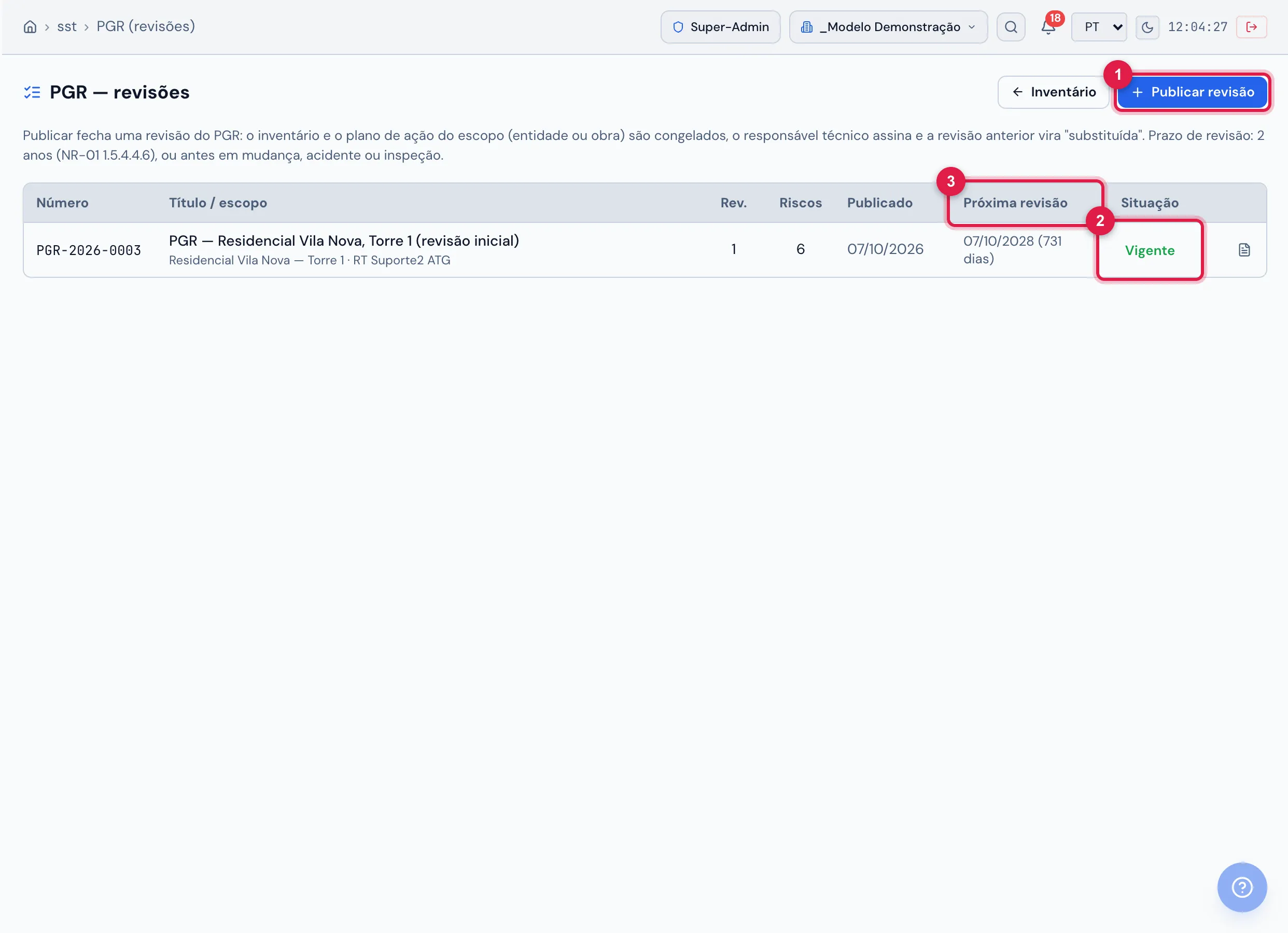Open PGR — Residencial Vila Nova, Torre 1 title
This screenshot has width=1288, height=933.
(344, 241)
